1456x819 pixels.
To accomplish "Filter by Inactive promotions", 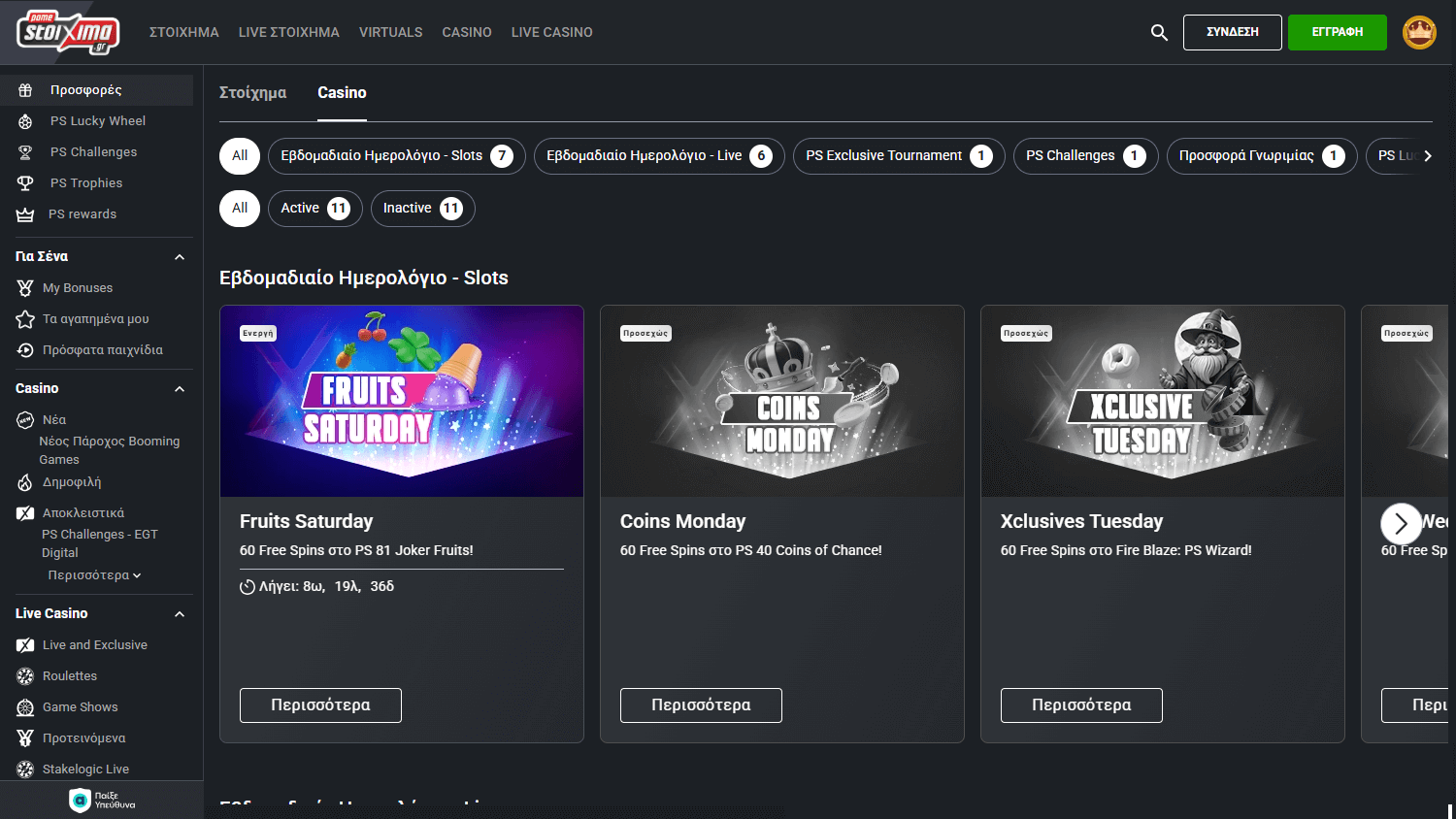I will [x=422, y=208].
